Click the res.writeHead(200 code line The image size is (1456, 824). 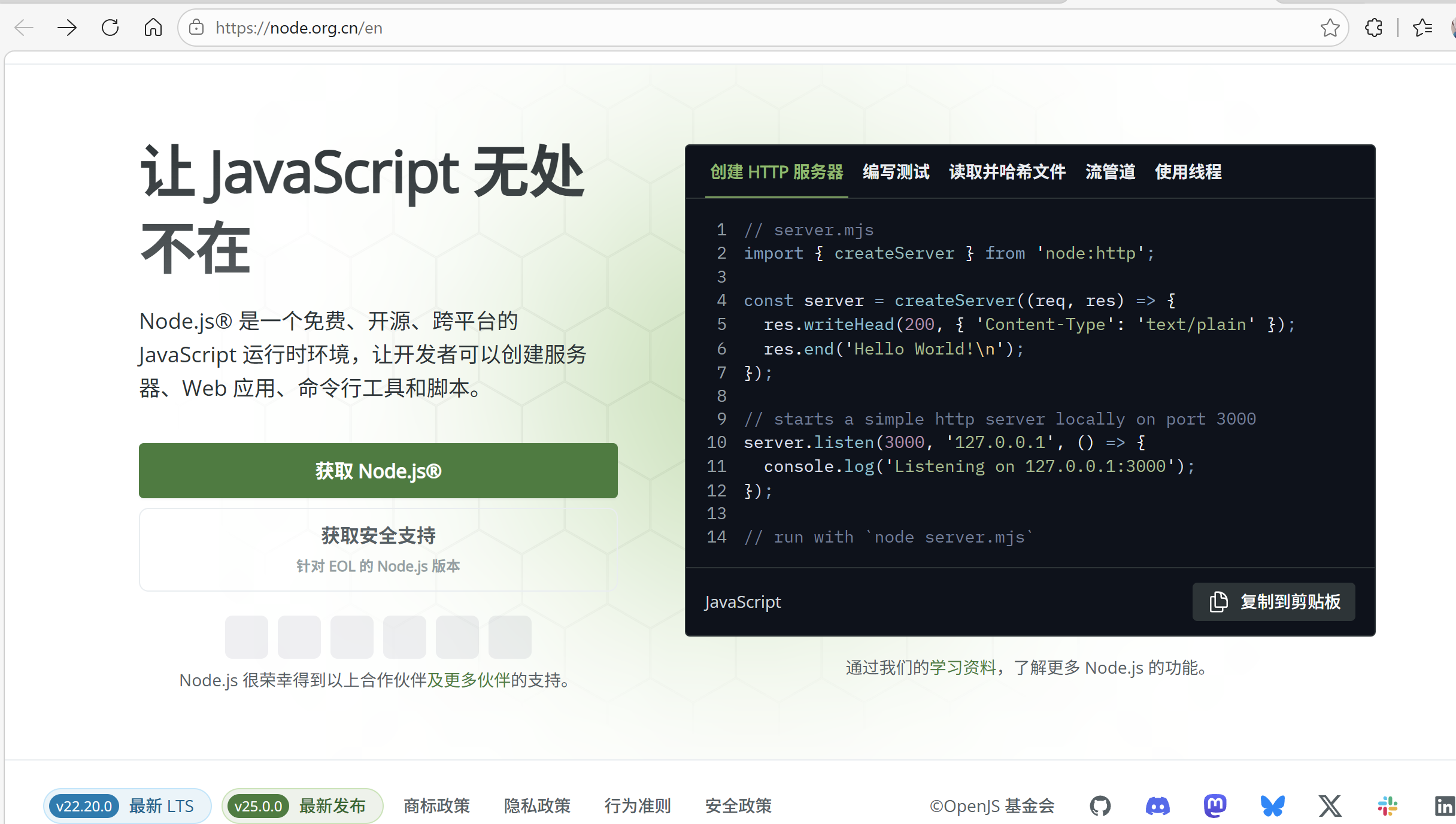coord(1030,325)
